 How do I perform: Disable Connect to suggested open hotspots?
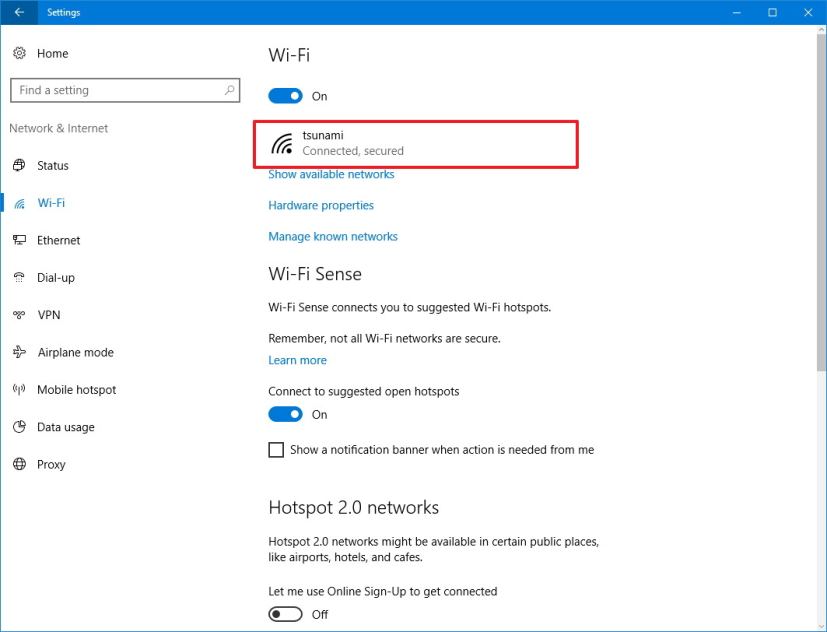pos(285,414)
